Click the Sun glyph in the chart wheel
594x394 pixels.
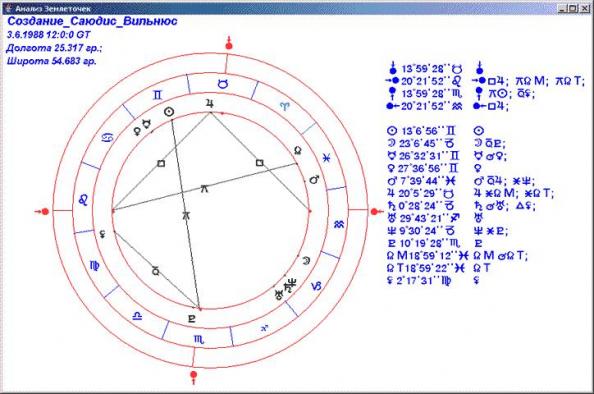point(169,112)
